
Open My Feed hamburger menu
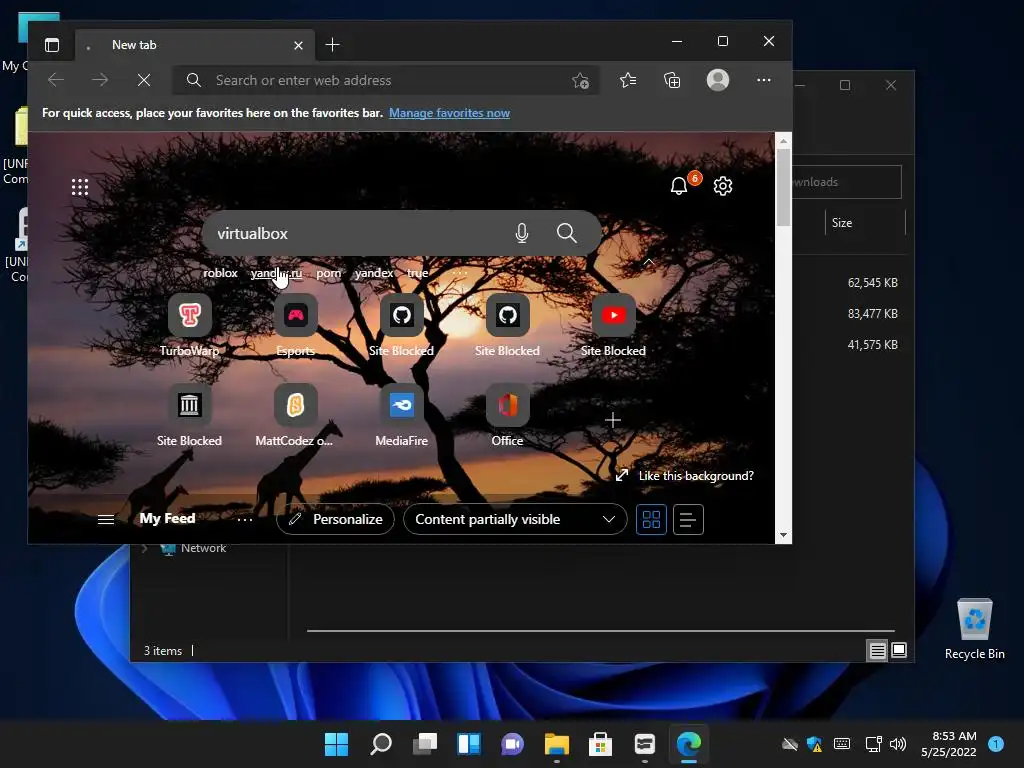point(106,519)
